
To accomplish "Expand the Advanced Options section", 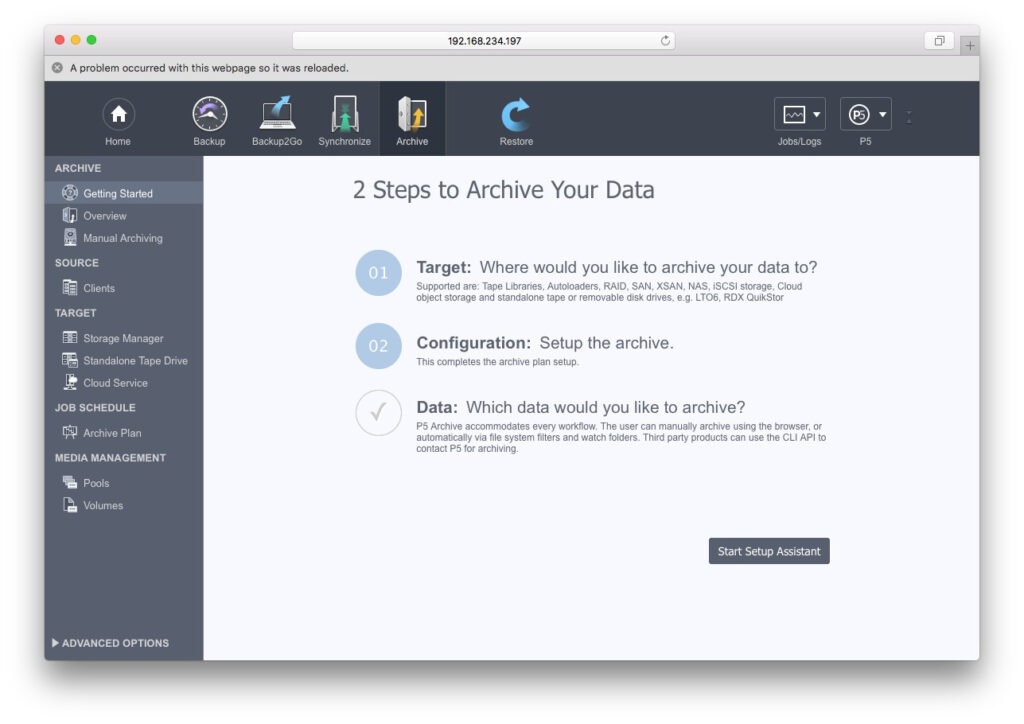I will (110, 643).
